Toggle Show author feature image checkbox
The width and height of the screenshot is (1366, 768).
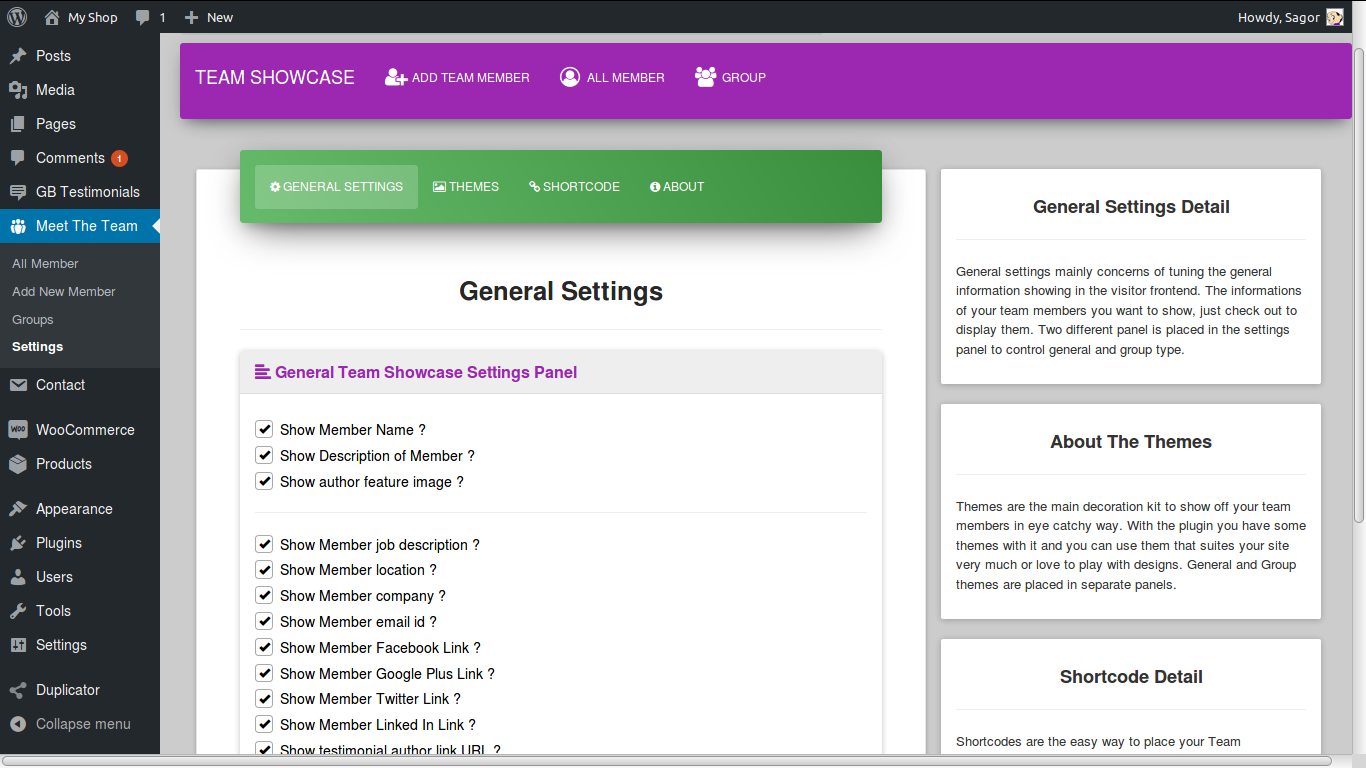pos(264,481)
